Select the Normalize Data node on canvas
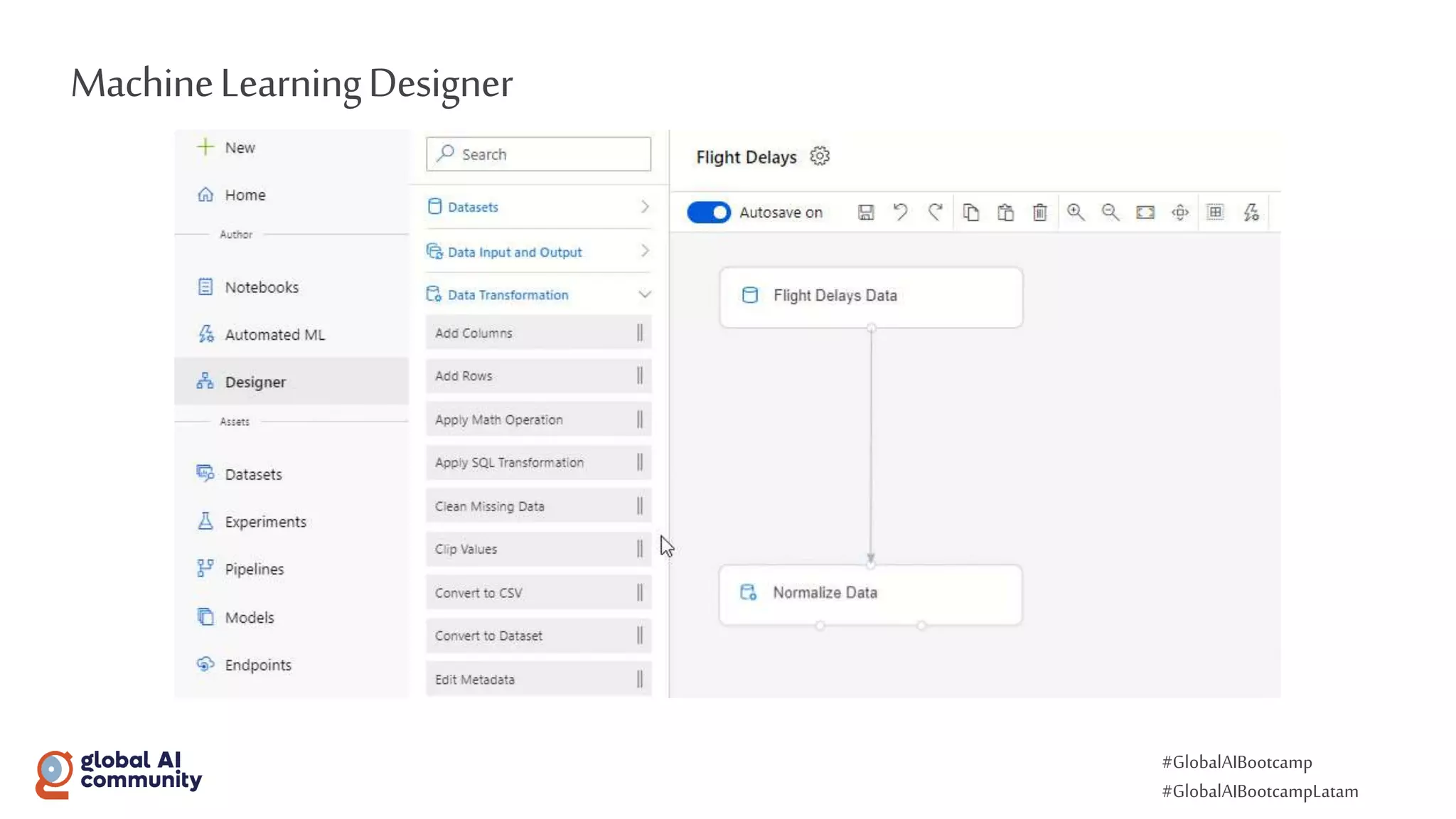 [870, 594]
